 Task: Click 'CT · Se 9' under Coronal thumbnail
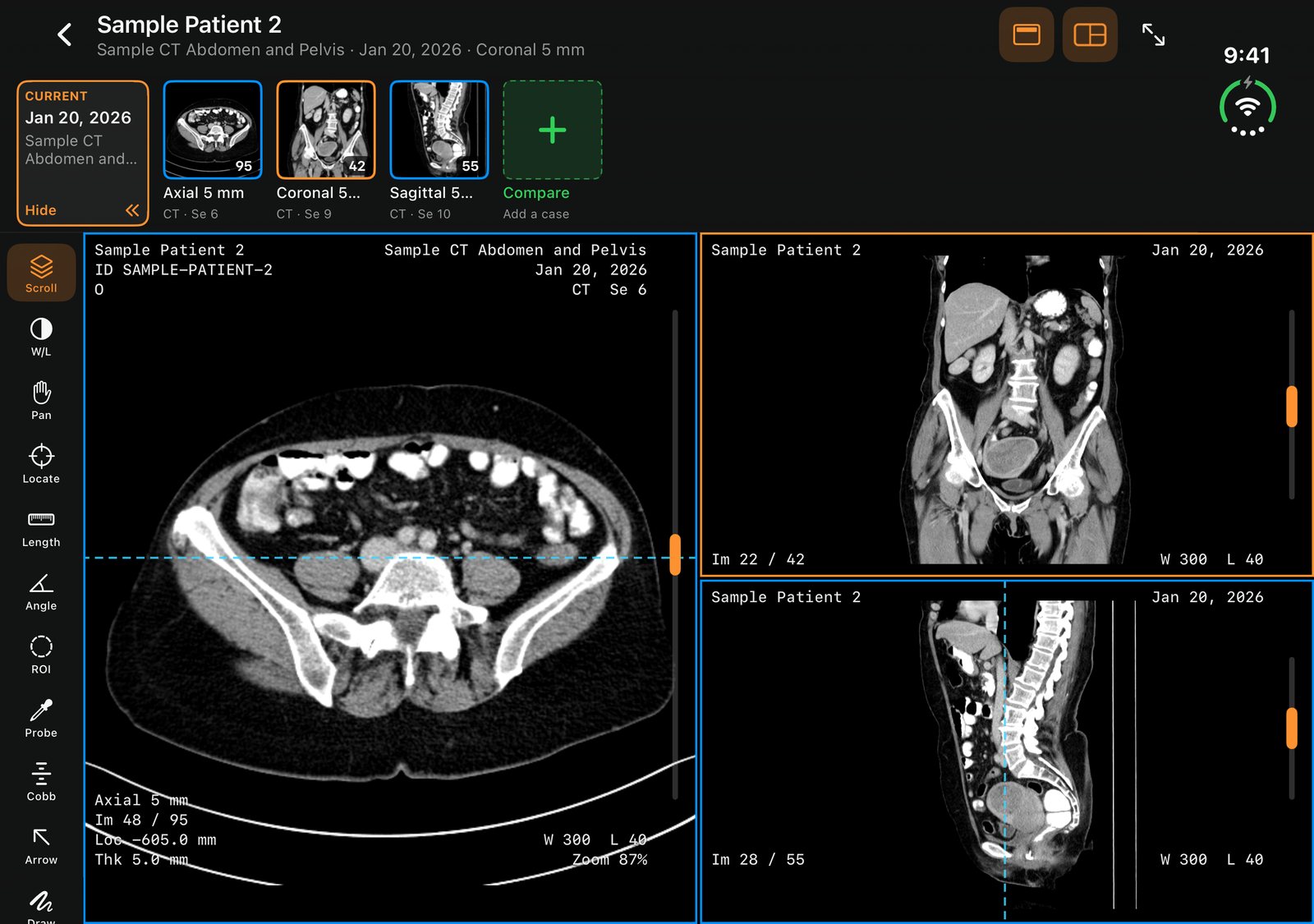(304, 214)
